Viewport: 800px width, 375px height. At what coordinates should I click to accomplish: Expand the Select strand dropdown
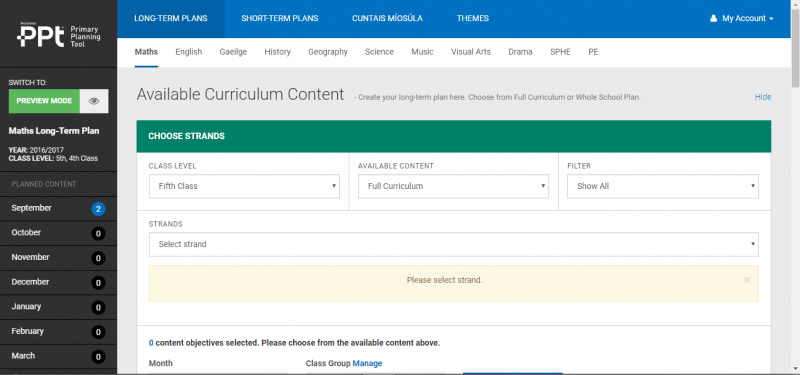coord(454,244)
